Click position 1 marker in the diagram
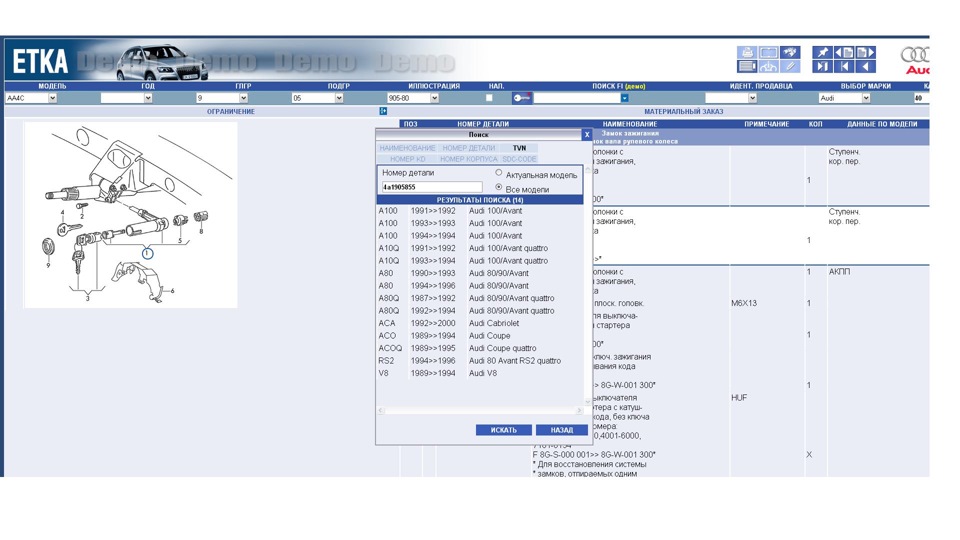960x540 pixels. pos(147,253)
